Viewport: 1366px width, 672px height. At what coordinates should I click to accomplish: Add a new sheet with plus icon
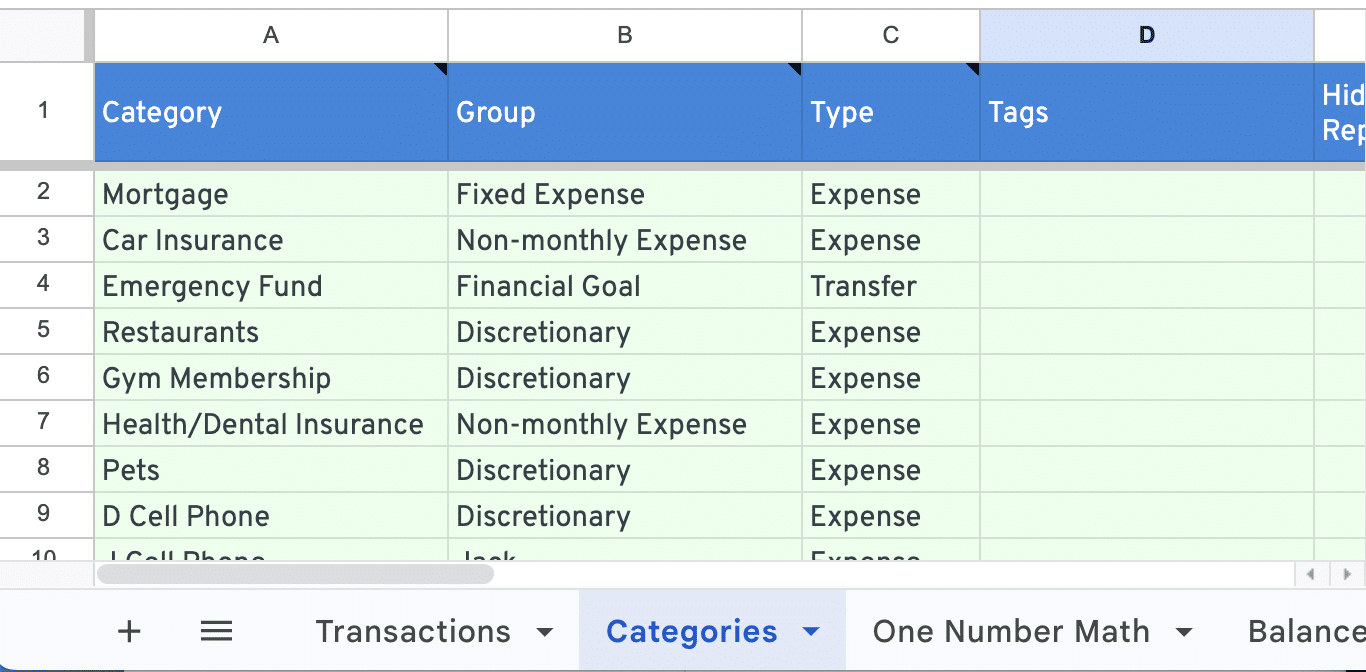(129, 631)
